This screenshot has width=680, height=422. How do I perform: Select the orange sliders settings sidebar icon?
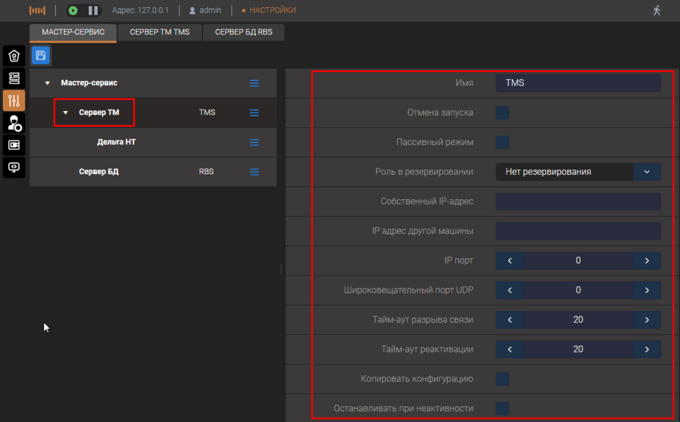point(14,101)
